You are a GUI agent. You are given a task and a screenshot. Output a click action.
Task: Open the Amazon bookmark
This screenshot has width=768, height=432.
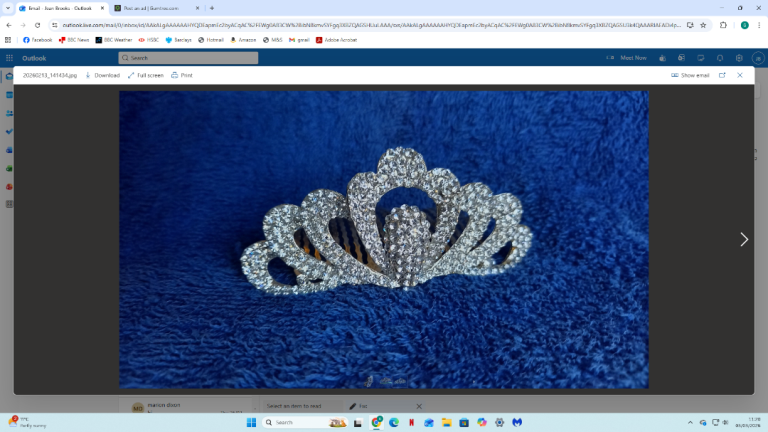pyautogui.click(x=244, y=40)
